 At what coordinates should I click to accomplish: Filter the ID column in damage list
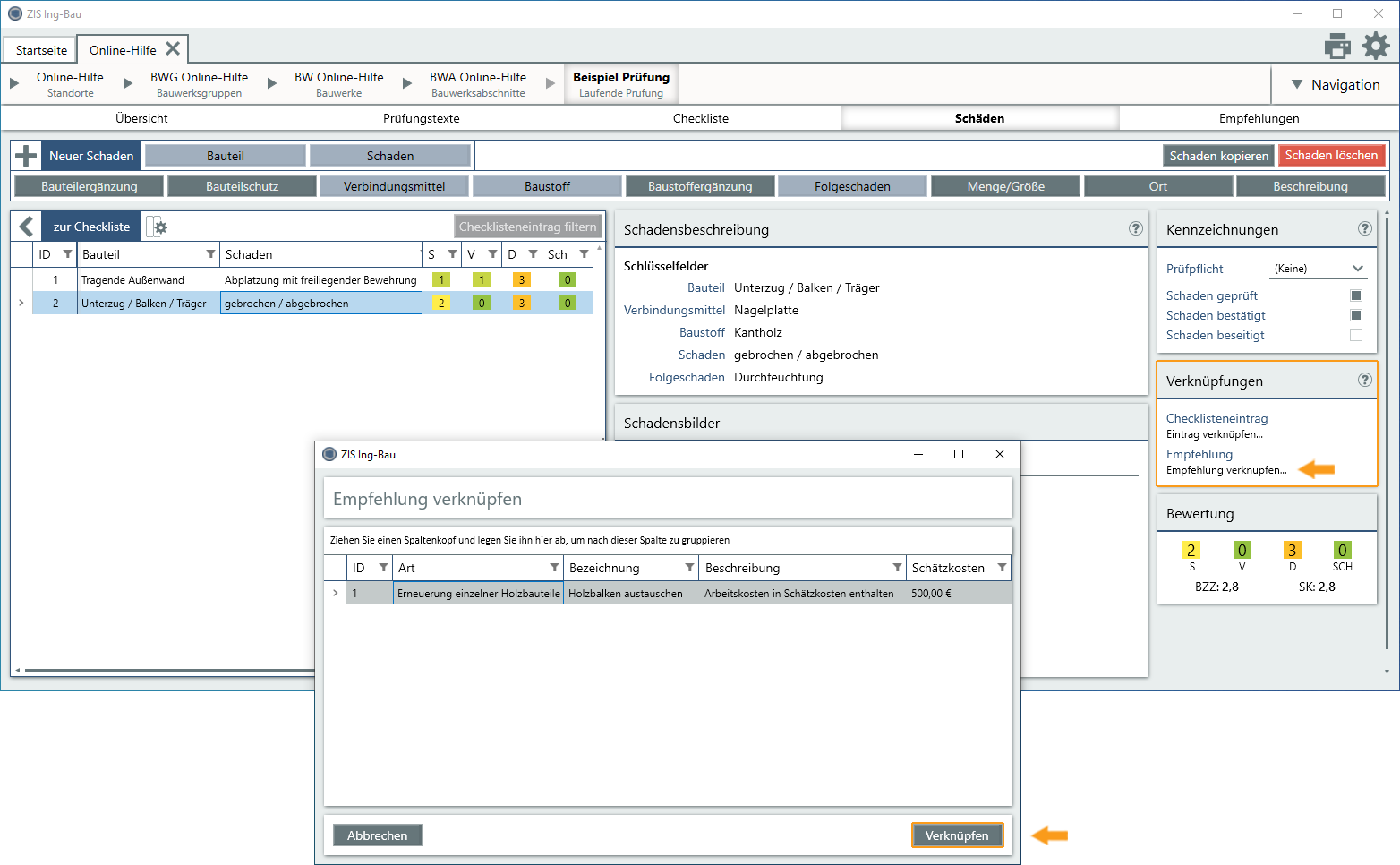click(67, 254)
